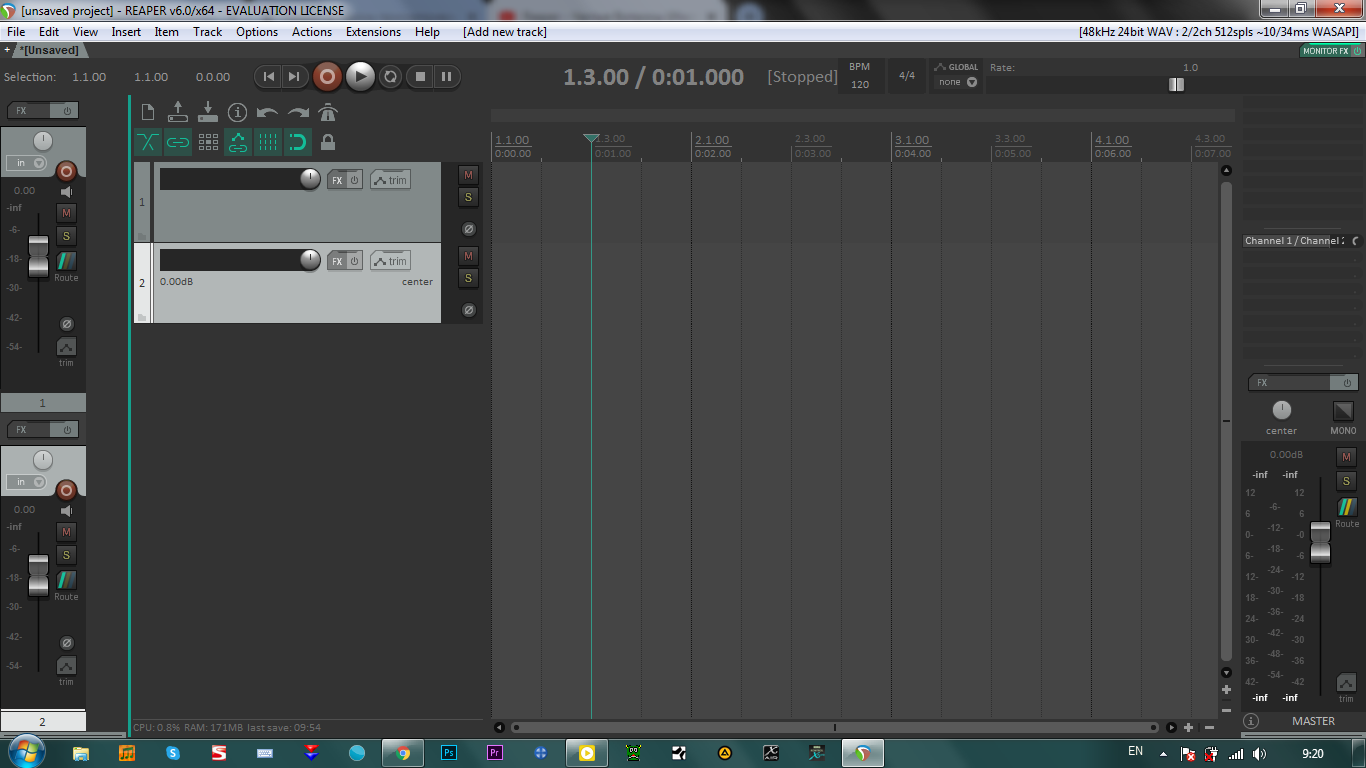This screenshot has height=768, width=1366.
Task: Toggle auto-crossfade toolbar icon
Action: (x=148, y=142)
